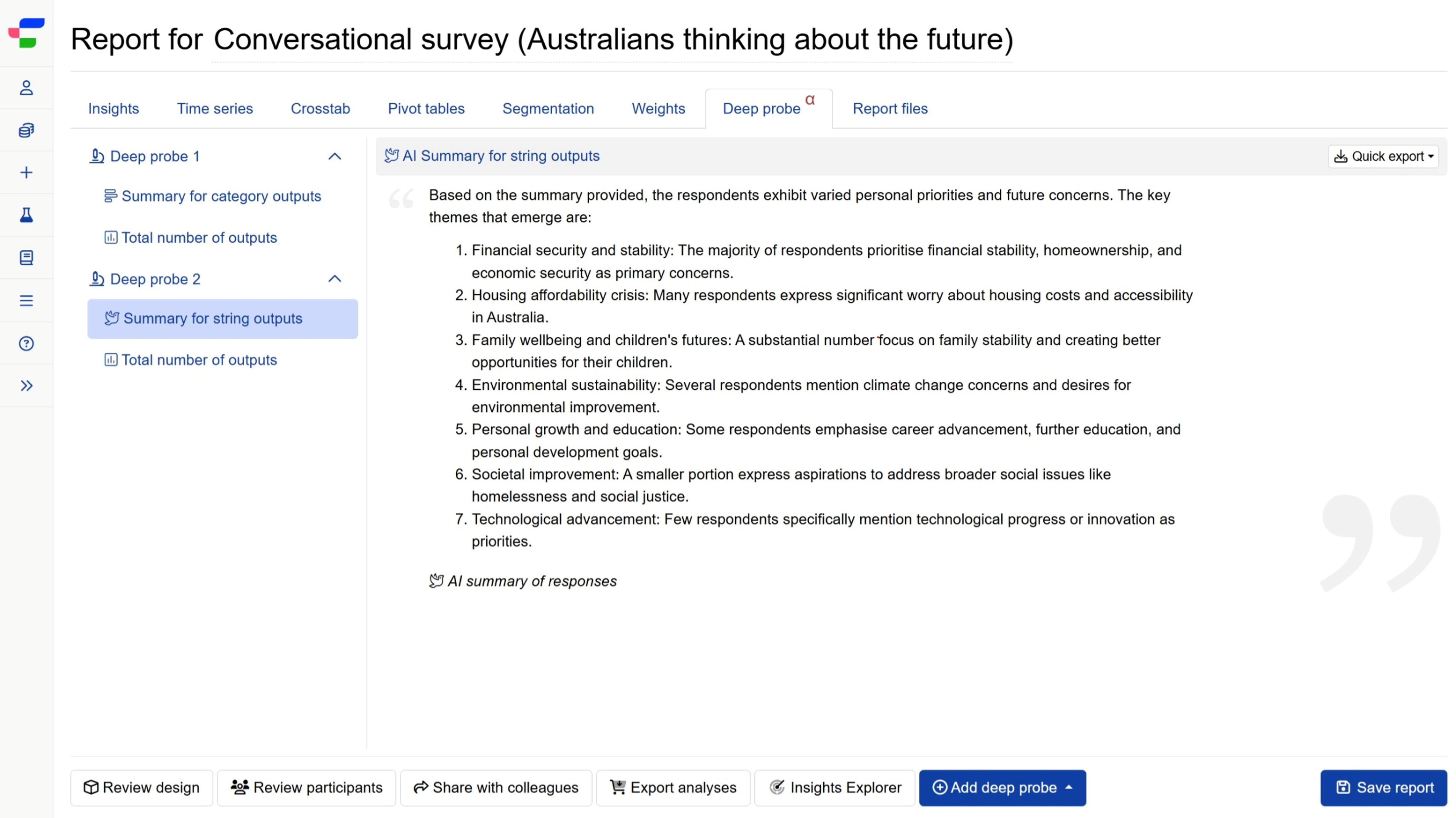Screen dimensions: 1456x818
Task: Click the document list sidebar icon
Action: pos(26,258)
